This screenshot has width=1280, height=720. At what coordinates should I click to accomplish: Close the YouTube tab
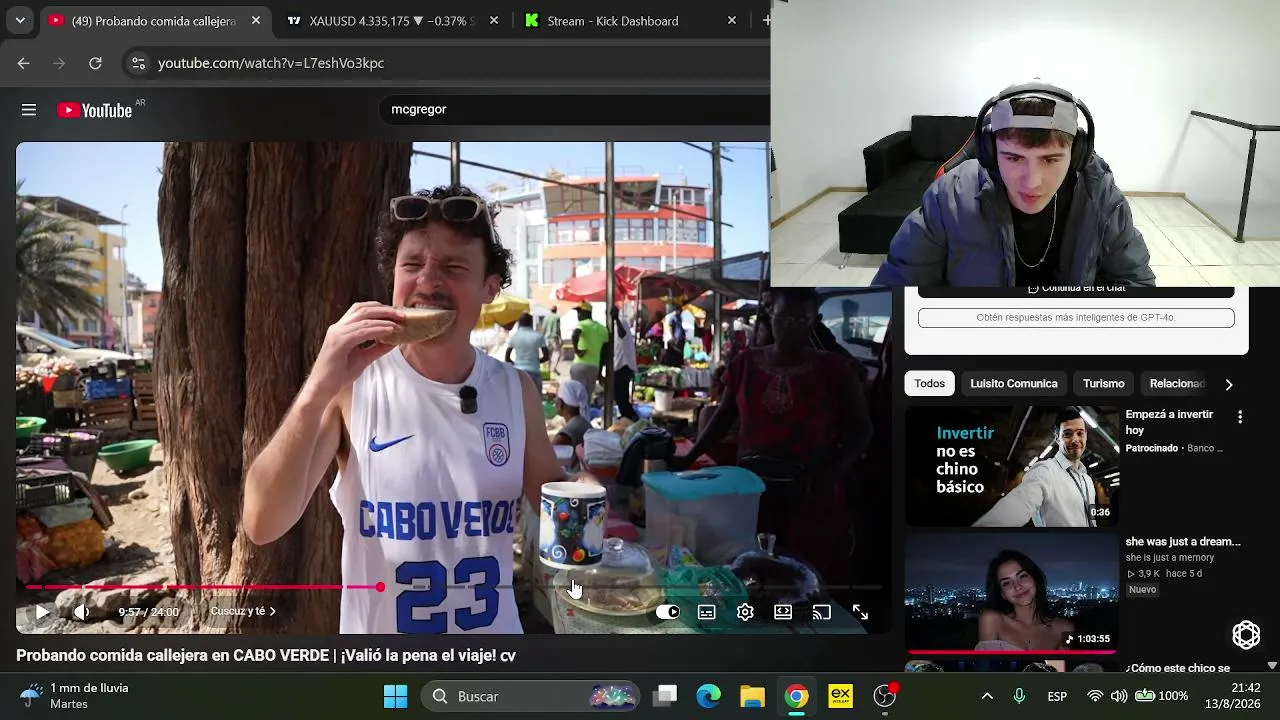(x=256, y=20)
